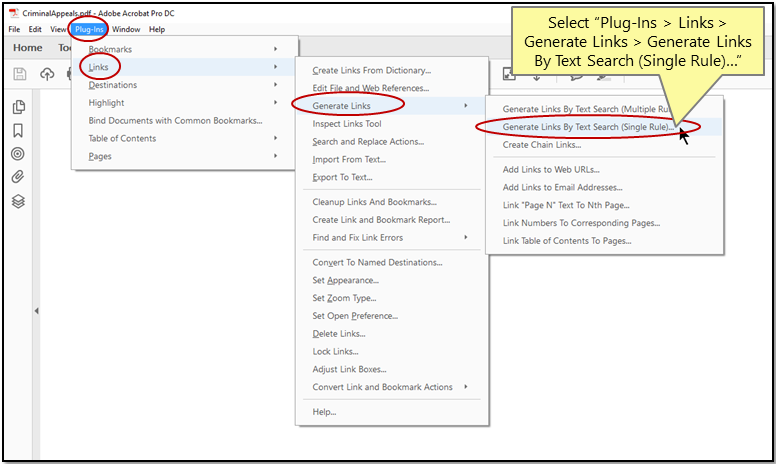Collapse the left navigation pane arrow
The height and width of the screenshot is (464, 776).
click(x=37, y=311)
